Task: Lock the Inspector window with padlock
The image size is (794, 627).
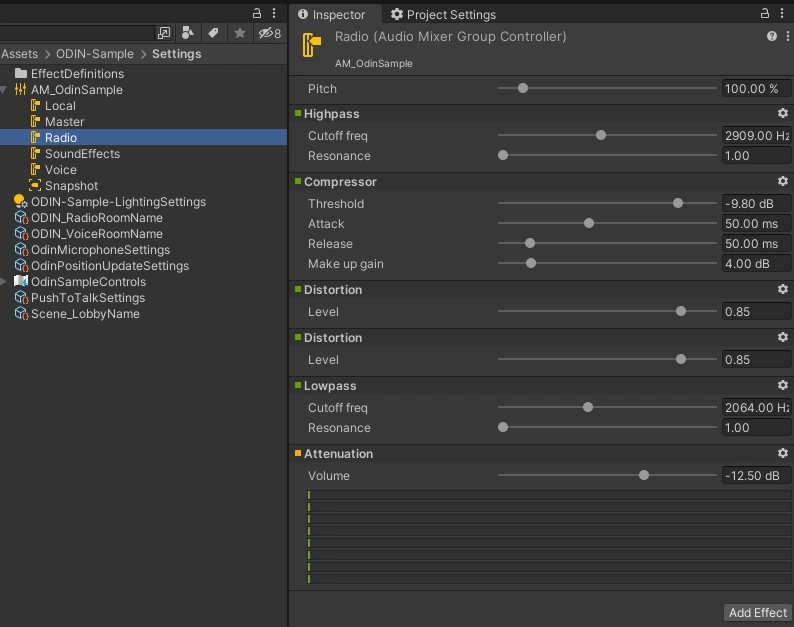Action: point(765,13)
